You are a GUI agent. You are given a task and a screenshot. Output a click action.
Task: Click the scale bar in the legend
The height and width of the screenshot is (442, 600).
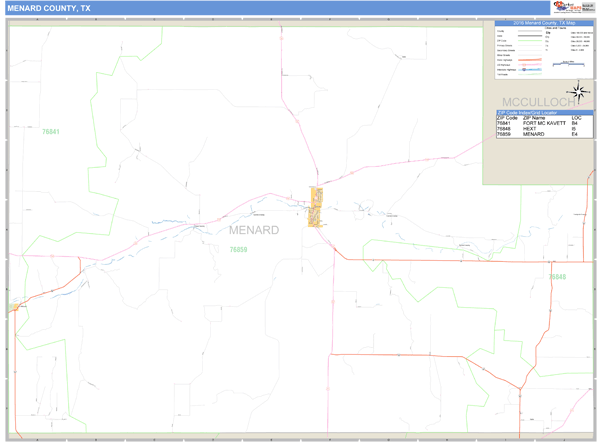pyautogui.click(x=569, y=64)
